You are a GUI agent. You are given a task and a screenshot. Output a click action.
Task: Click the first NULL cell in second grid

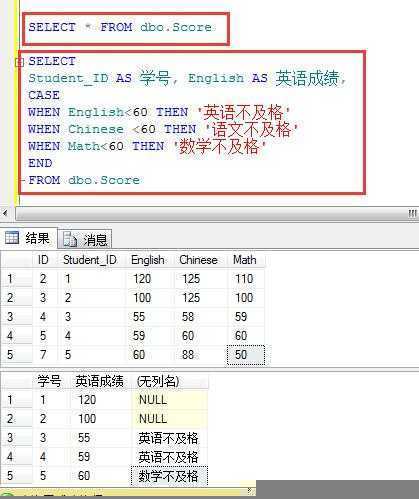coord(170,400)
